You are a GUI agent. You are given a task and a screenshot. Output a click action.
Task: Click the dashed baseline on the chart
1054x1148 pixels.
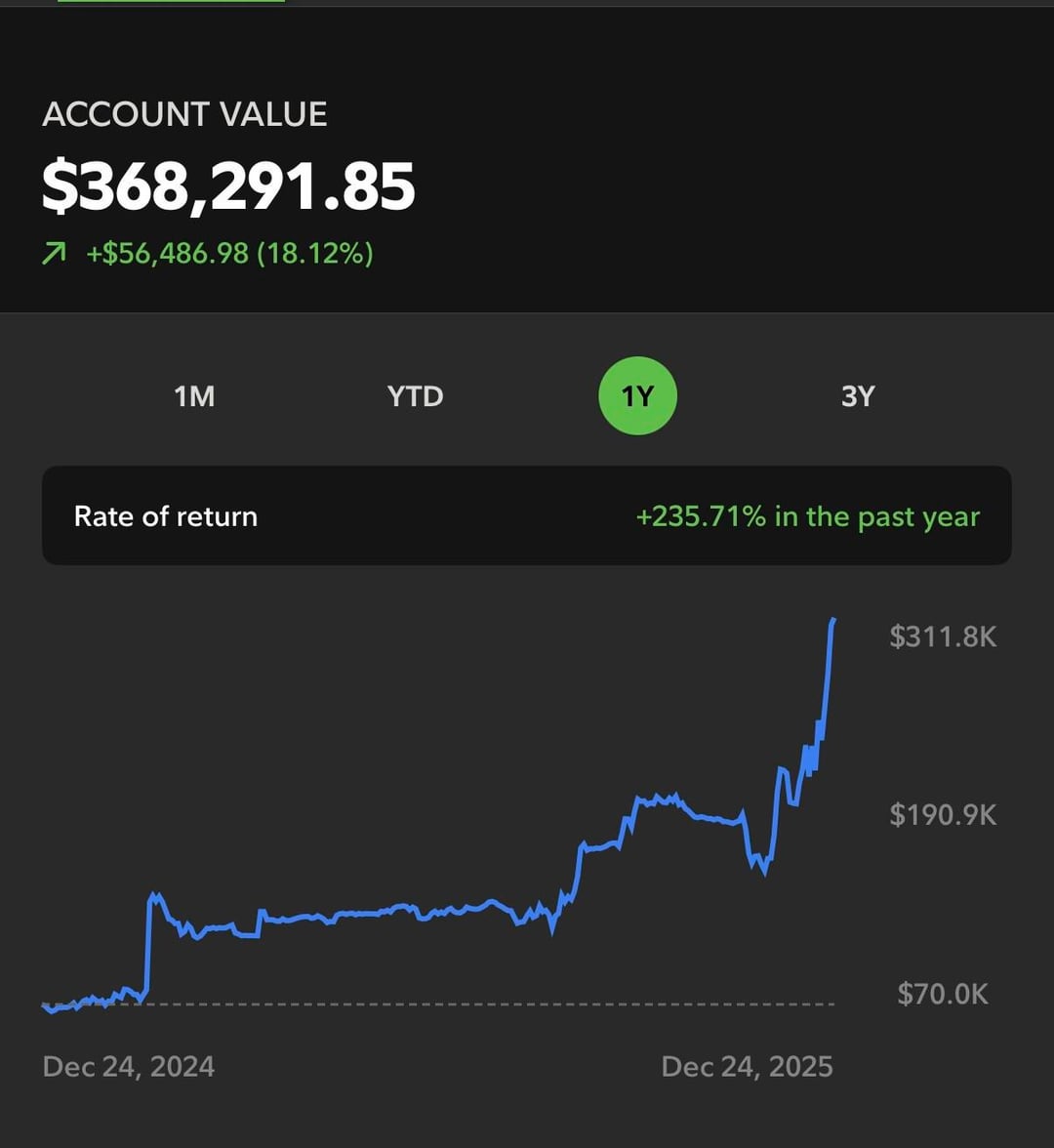pyautogui.click(x=488, y=1004)
